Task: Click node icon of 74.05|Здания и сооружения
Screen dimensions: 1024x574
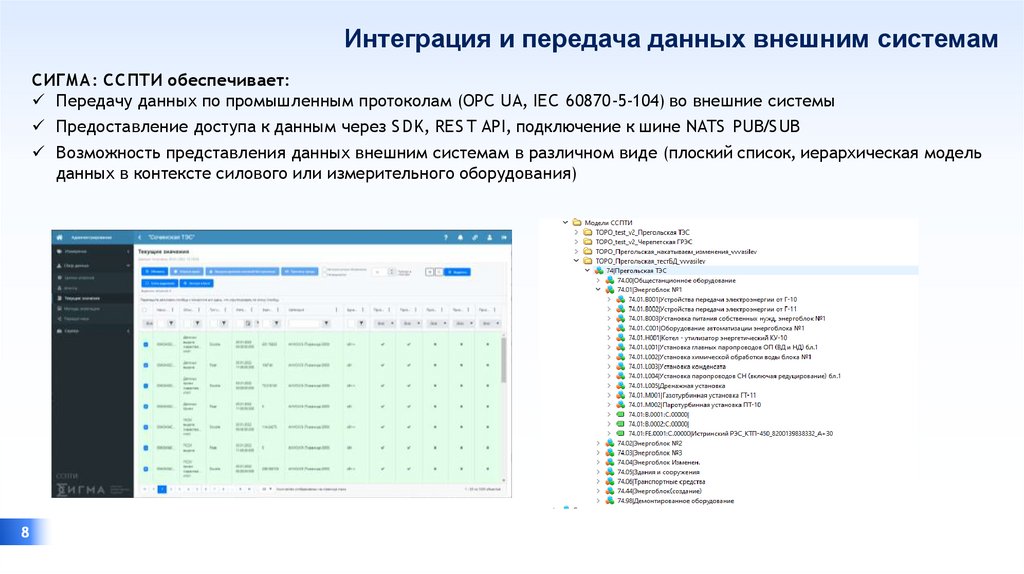Action: tap(610, 472)
